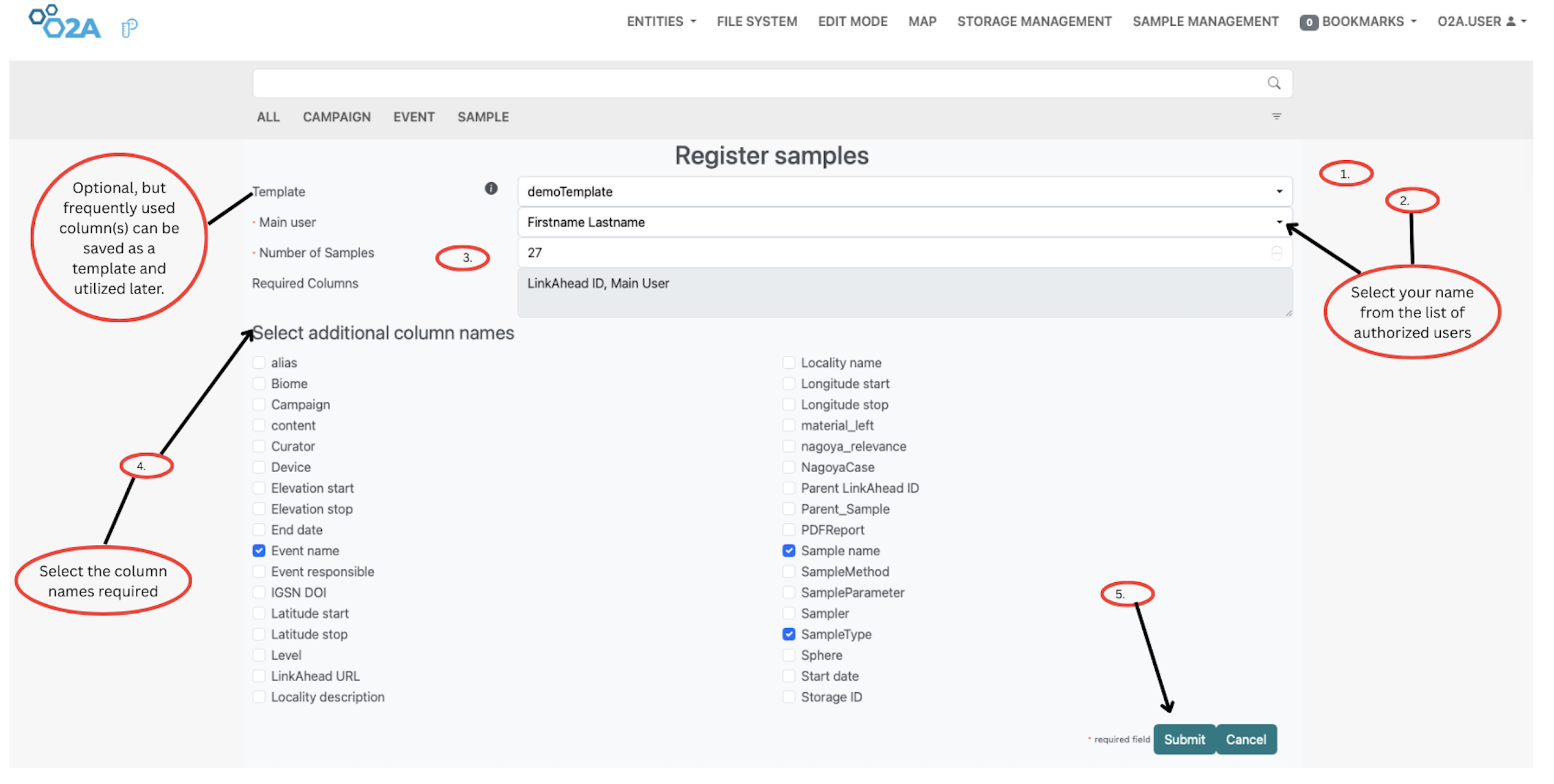
Task: Click the Submit button
Action: pos(1184,739)
